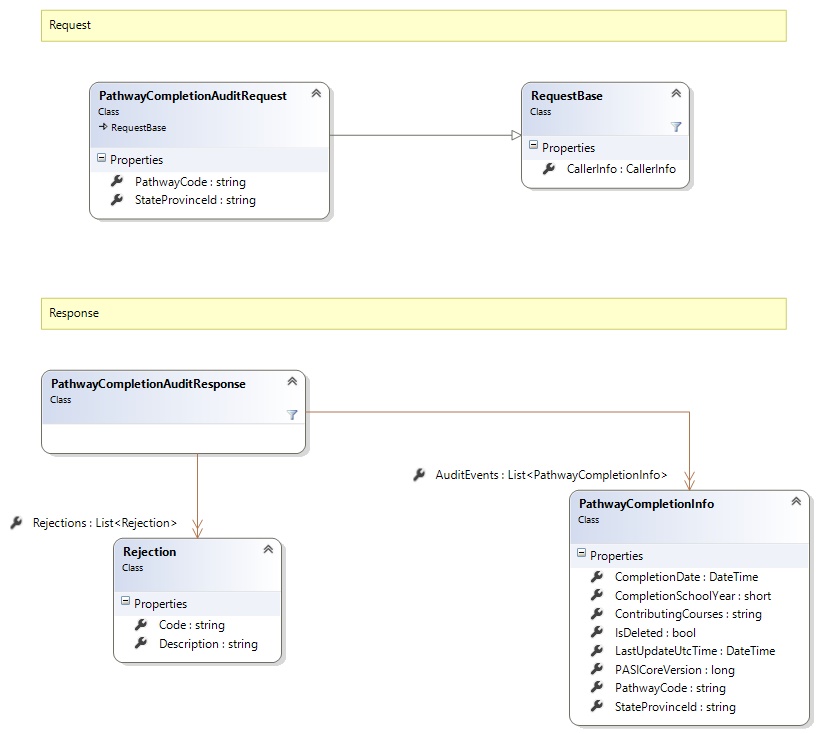The width and height of the screenshot is (818, 734).
Task: Click the wrench icon next to AuditEvents label
Action: pos(419,475)
